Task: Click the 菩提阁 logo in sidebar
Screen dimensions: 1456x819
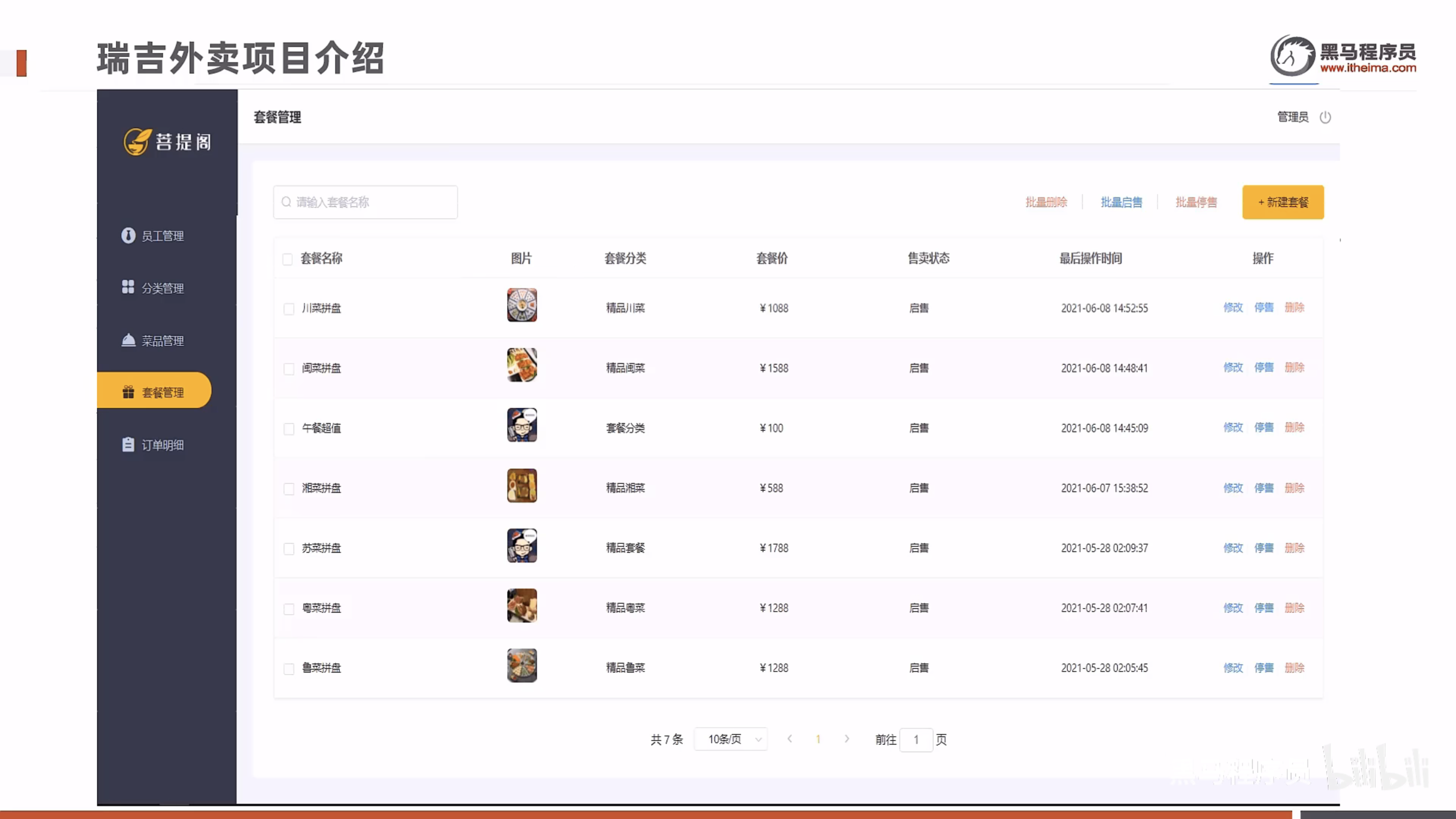Action: click(167, 141)
